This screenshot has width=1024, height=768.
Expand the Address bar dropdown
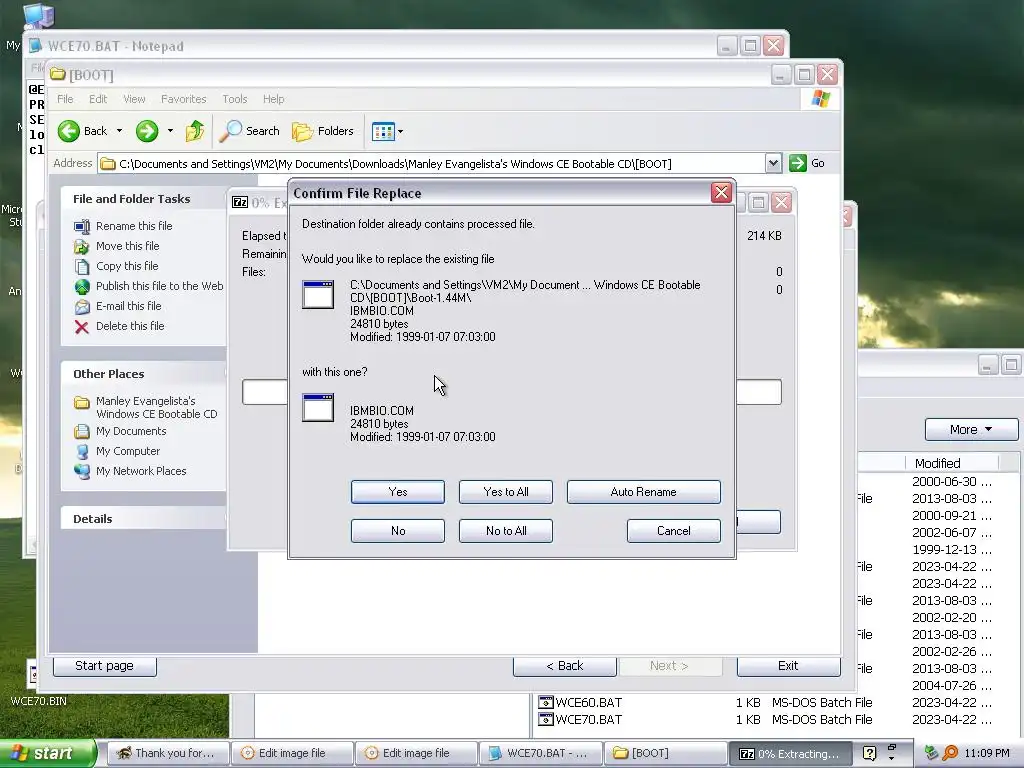[x=773, y=163]
